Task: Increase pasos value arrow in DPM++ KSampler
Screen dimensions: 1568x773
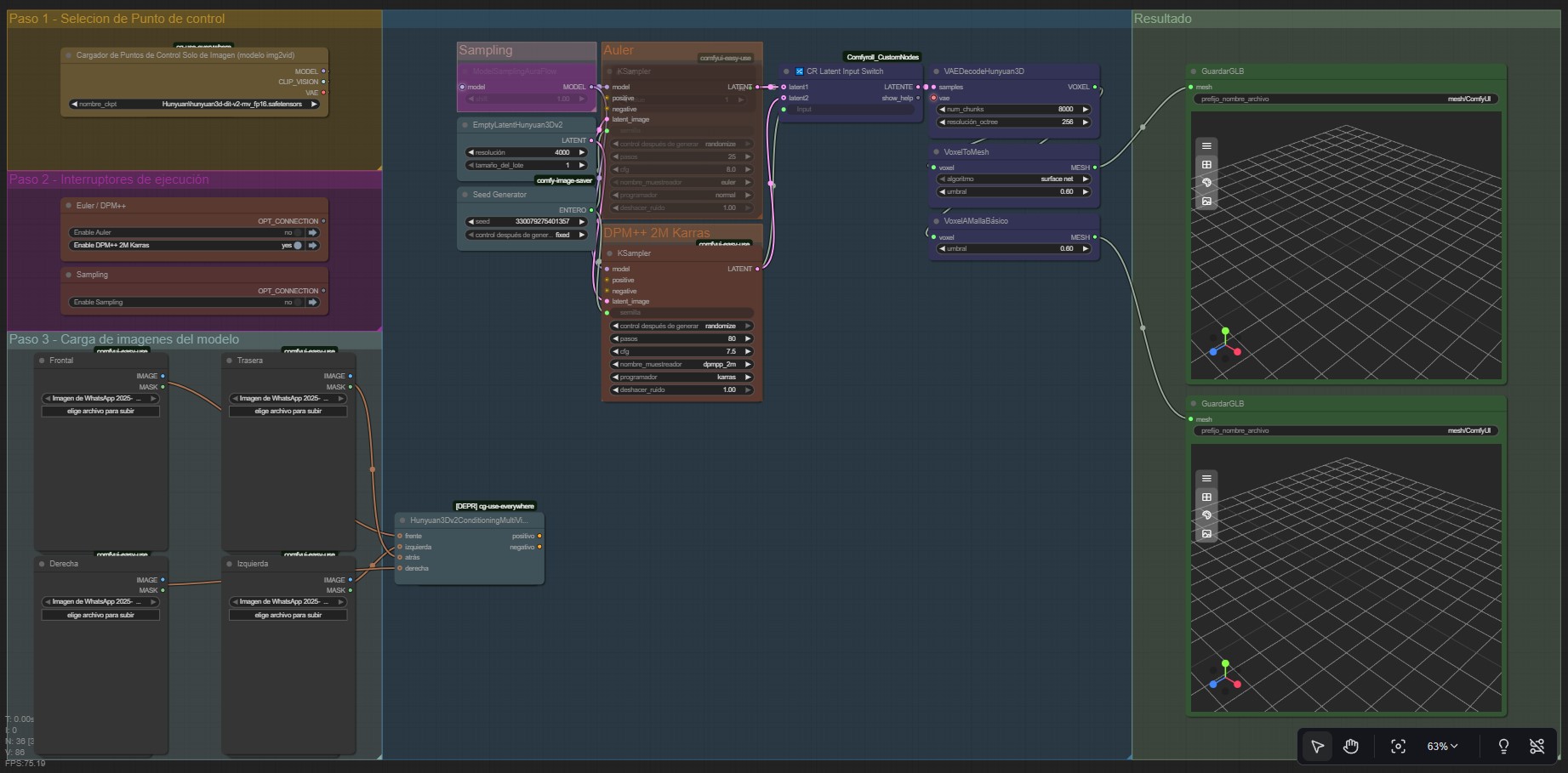Action: [748, 339]
